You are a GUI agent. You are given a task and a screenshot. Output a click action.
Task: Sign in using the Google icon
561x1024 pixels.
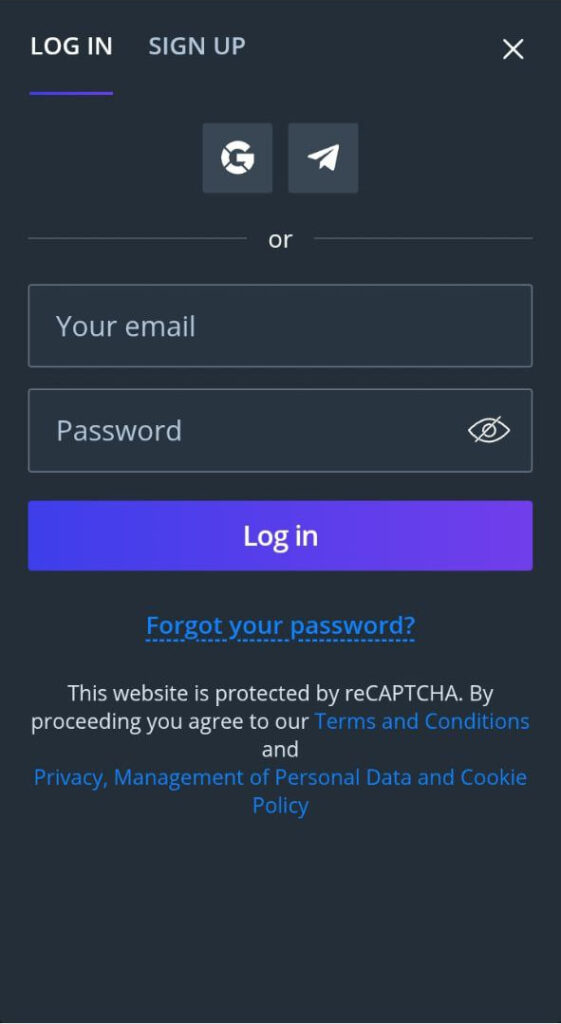click(x=238, y=158)
